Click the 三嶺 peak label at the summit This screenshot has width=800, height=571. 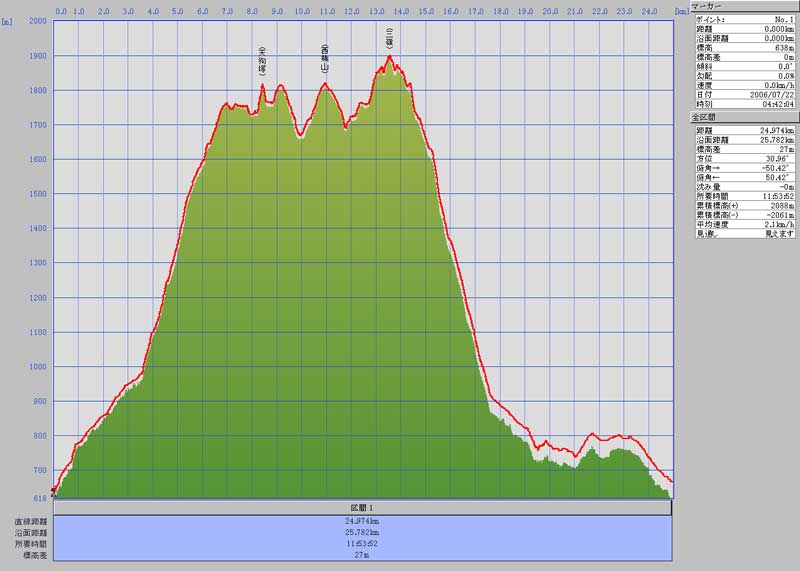[389, 38]
